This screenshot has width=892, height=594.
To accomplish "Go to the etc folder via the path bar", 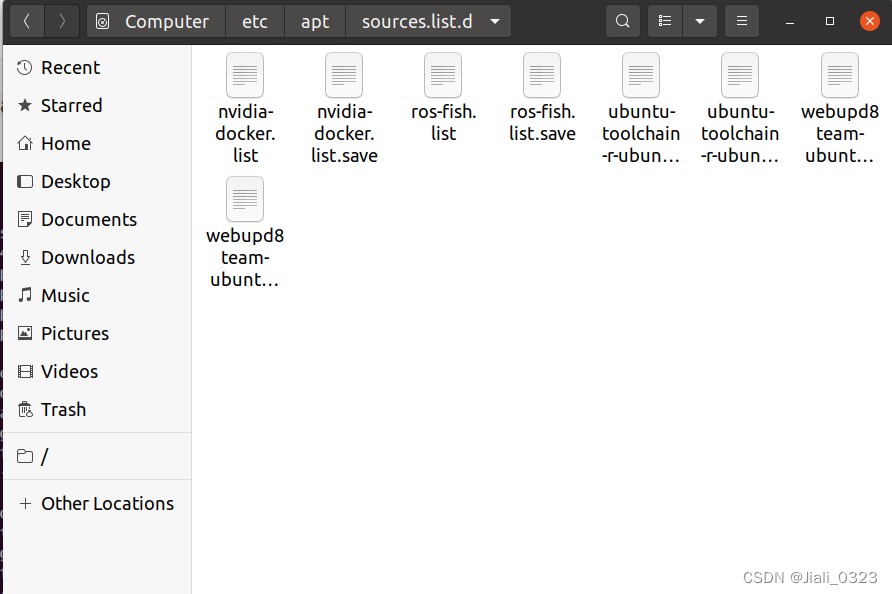I will point(254,20).
